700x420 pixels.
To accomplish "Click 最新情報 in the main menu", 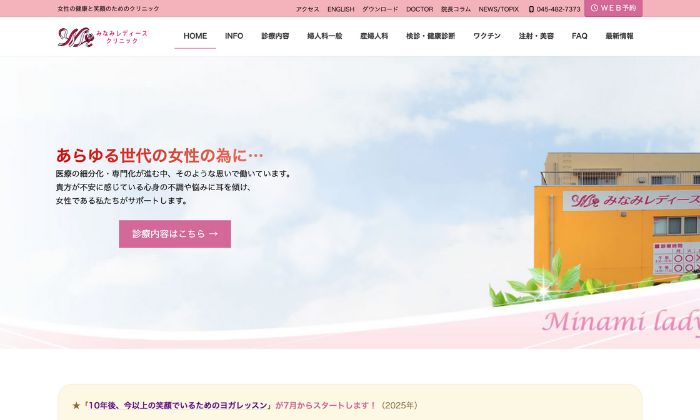I will click(x=619, y=36).
